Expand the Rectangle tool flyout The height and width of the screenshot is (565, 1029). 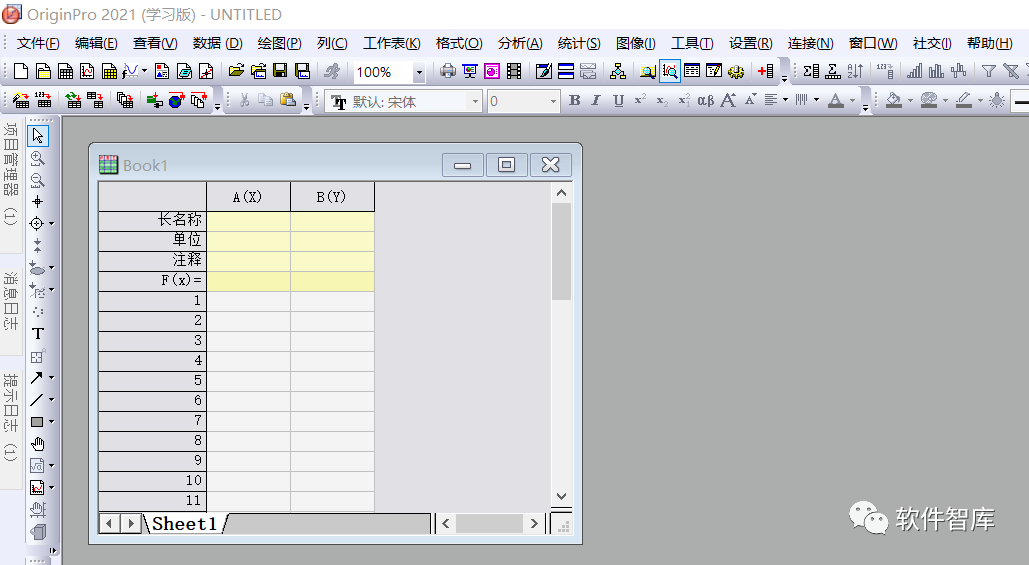click(x=51, y=422)
